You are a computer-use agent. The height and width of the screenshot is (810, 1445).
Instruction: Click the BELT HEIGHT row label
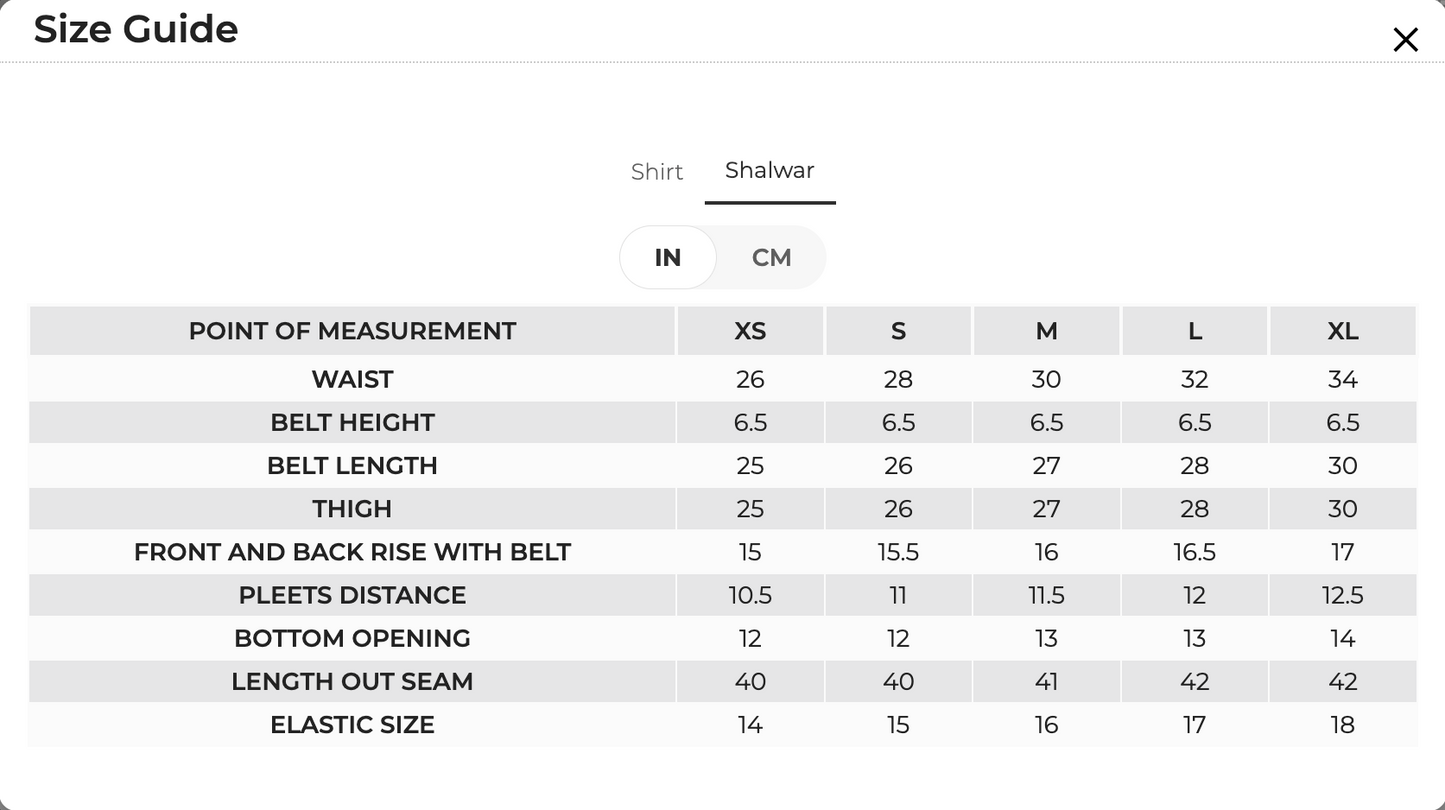coord(352,423)
